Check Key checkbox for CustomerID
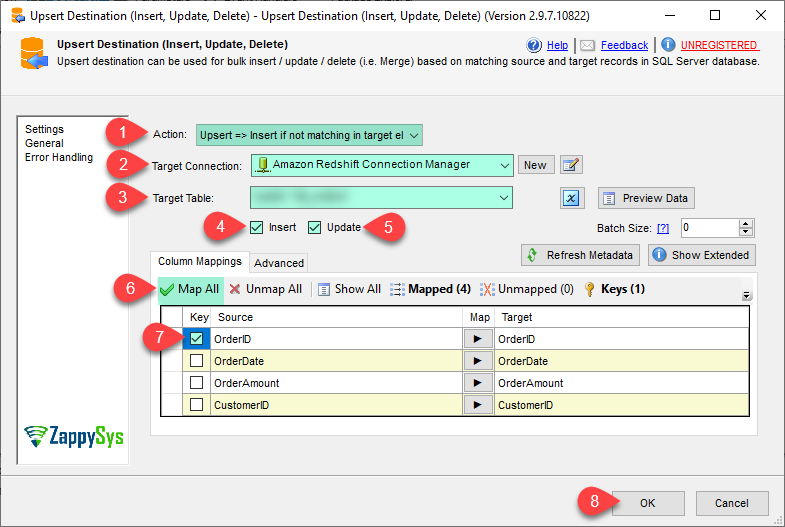This screenshot has width=785, height=527. (x=196, y=405)
